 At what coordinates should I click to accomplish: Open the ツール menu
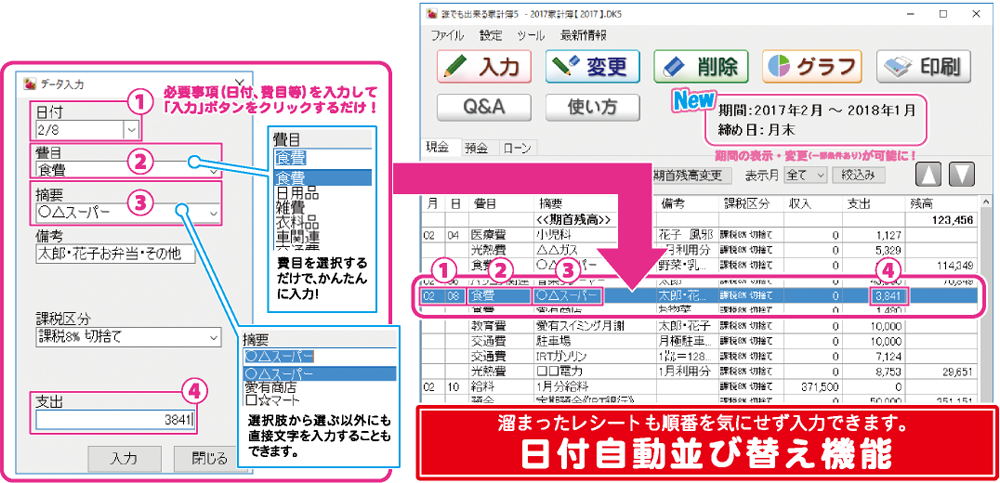pyautogui.click(x=530, y=35)
